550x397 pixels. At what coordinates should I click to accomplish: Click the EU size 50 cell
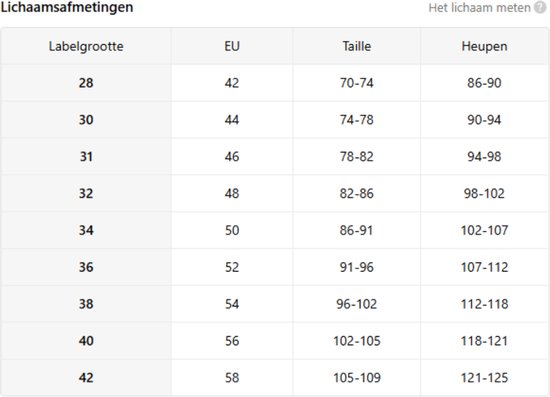[232, 230]
